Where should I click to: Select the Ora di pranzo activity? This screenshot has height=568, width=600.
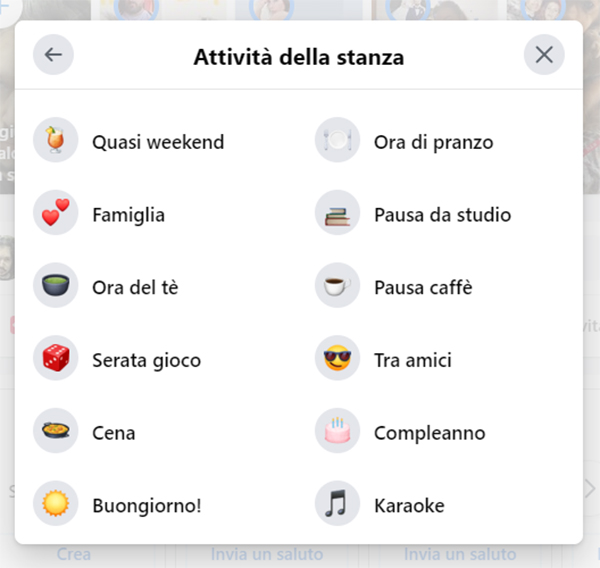coord(433,142)
